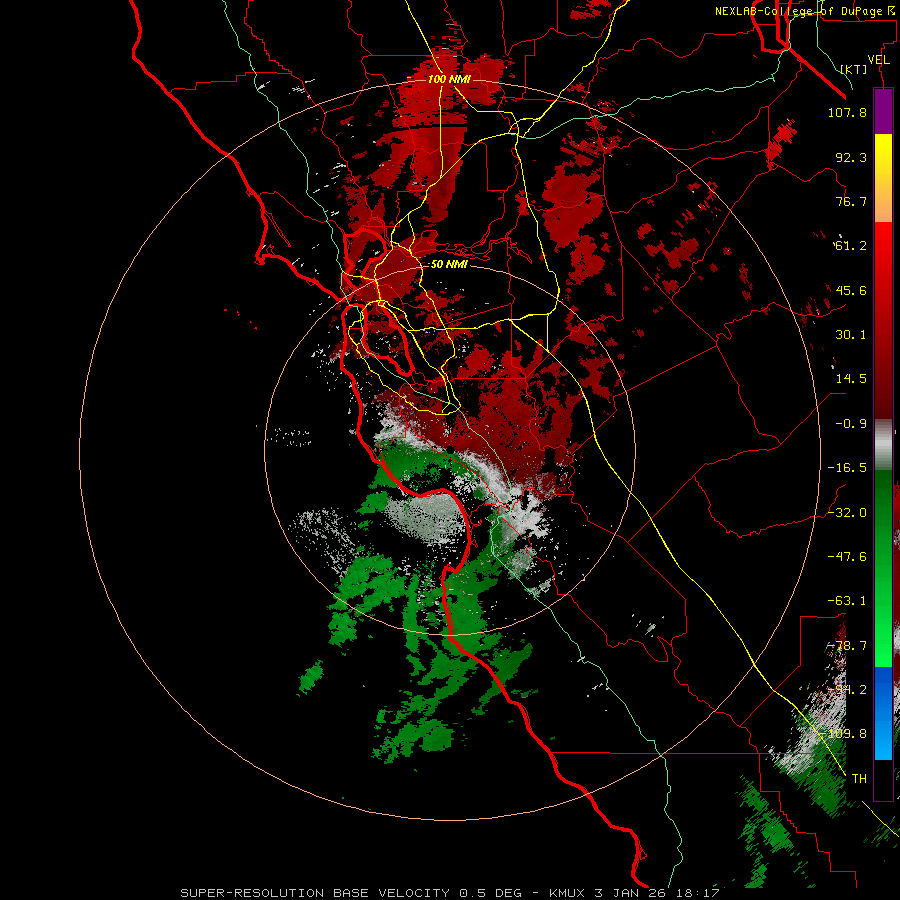This screenshot has height=900, width=900.
Task: Click the blue segment of the color bar
Action: [x=883, y=713]
